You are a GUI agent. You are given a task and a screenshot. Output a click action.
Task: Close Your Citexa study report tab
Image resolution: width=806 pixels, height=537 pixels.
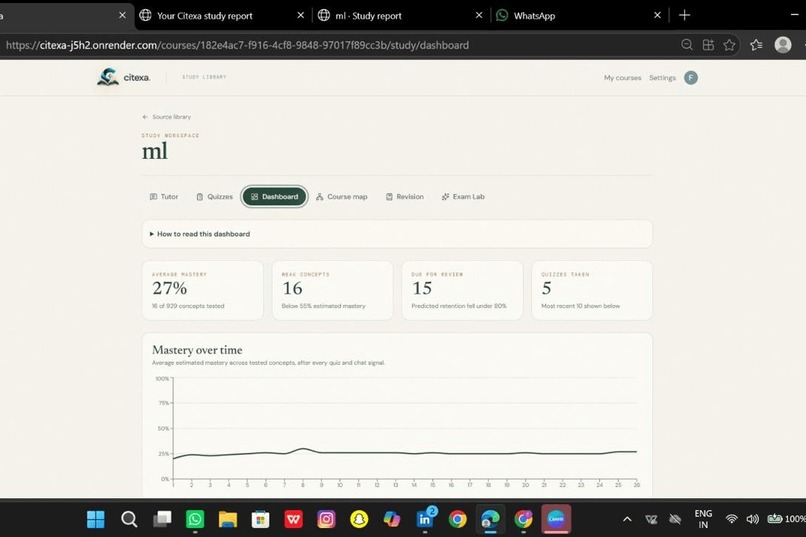(301, 15)
